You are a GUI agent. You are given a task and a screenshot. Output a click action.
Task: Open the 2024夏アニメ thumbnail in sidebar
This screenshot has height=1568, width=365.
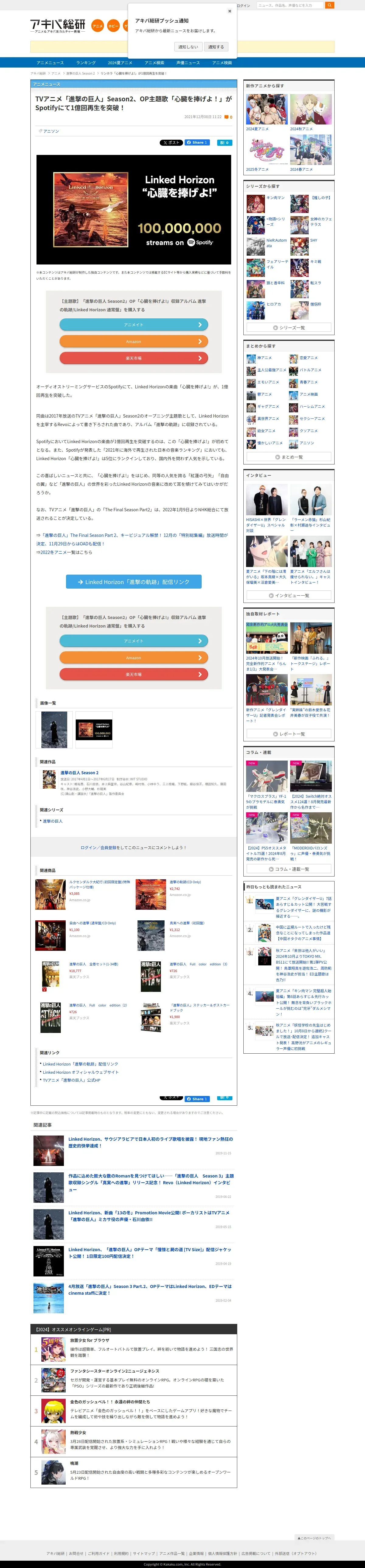click(x=266, y=110)
